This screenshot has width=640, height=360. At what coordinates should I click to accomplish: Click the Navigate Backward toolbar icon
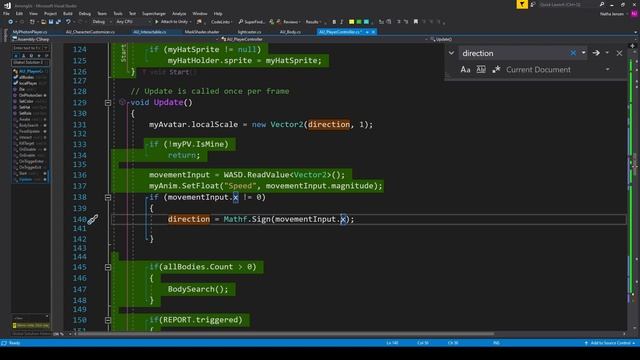tap(11, 22)
